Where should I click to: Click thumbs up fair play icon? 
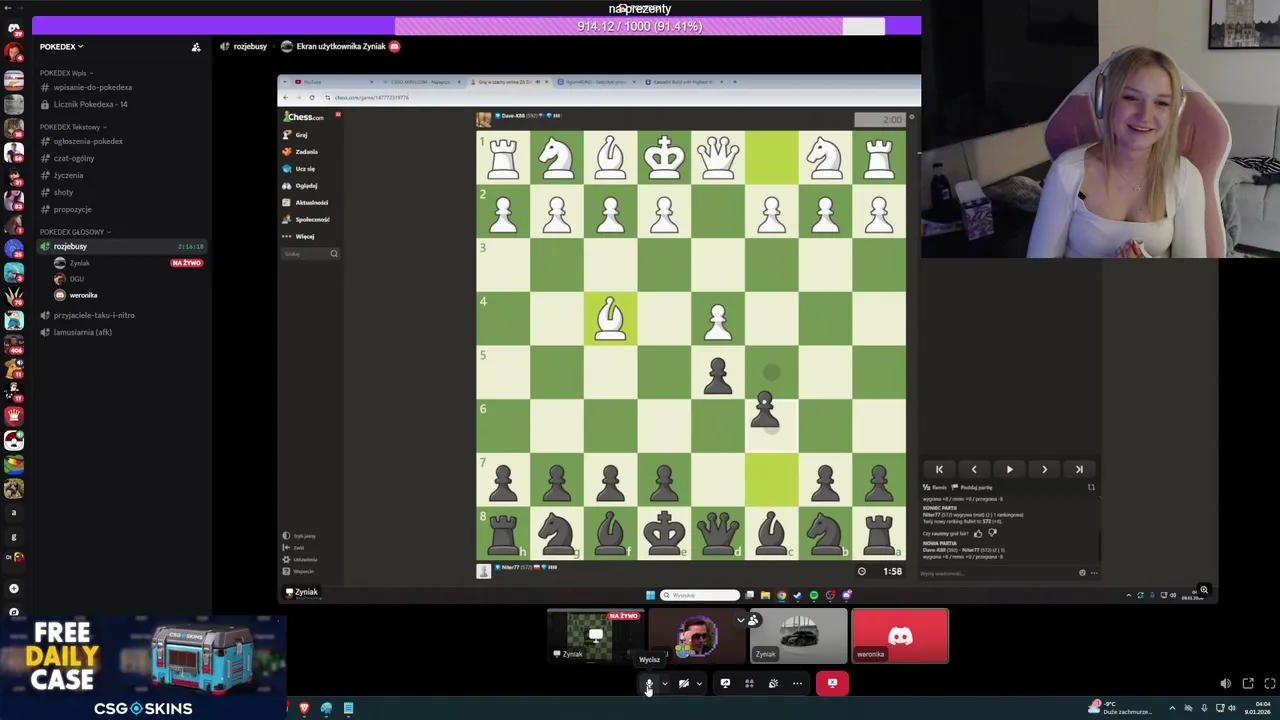click(978, 533)
